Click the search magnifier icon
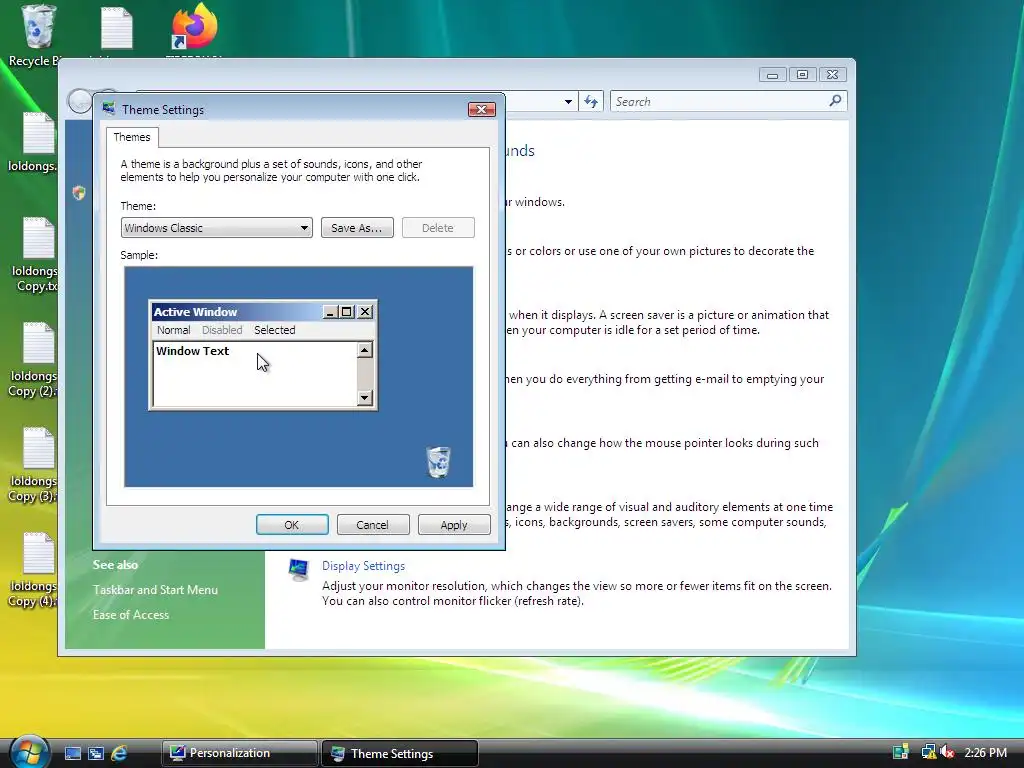Viewport: 1024px width, 768px height. click(835, 101)
